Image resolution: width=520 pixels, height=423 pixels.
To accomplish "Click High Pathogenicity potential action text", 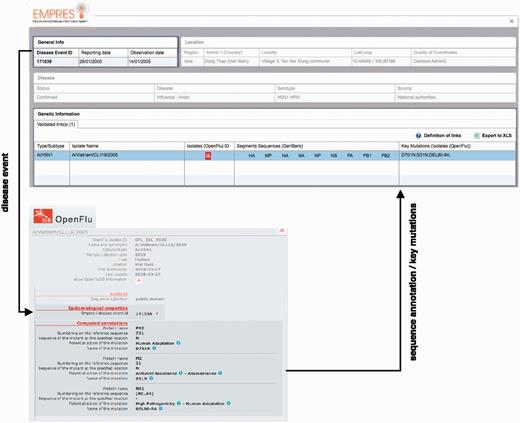I will pyautogui.click(x=155, y=404).
